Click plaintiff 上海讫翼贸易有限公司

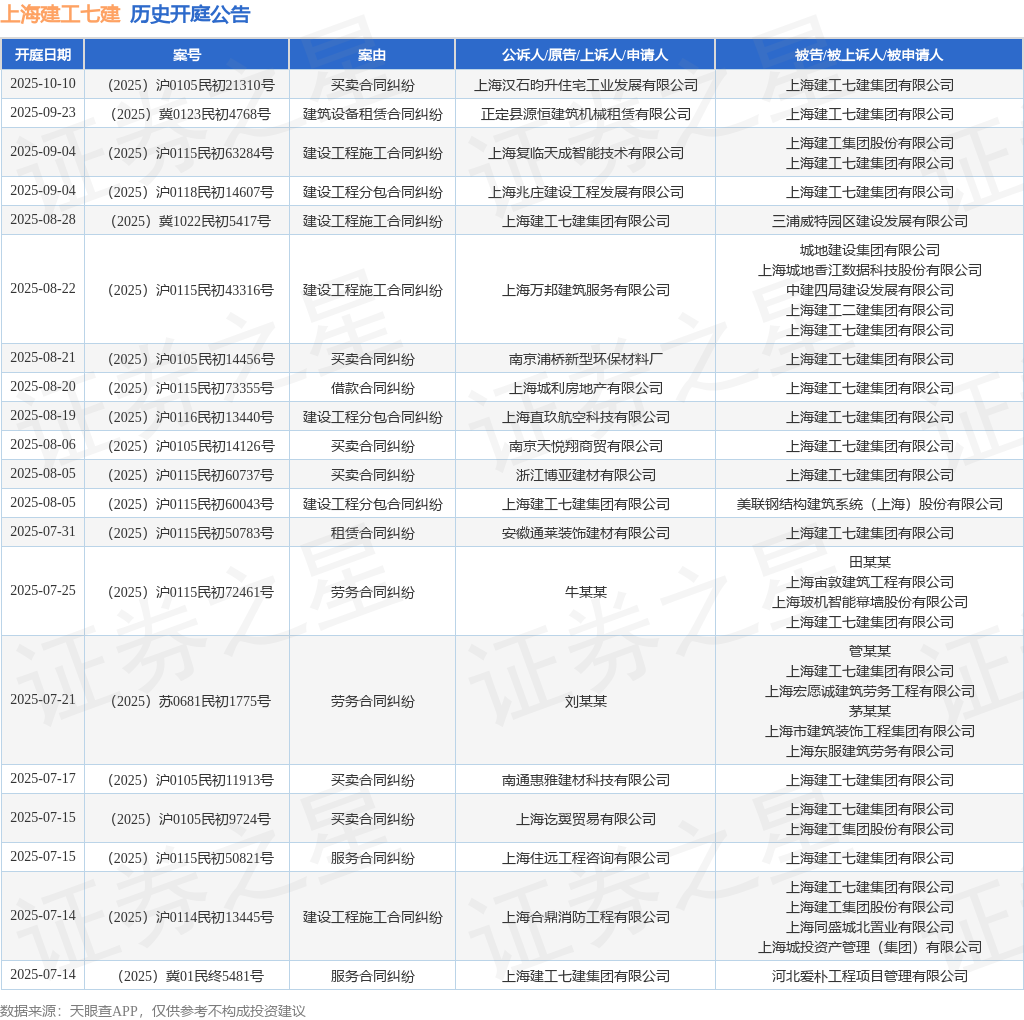586,819
